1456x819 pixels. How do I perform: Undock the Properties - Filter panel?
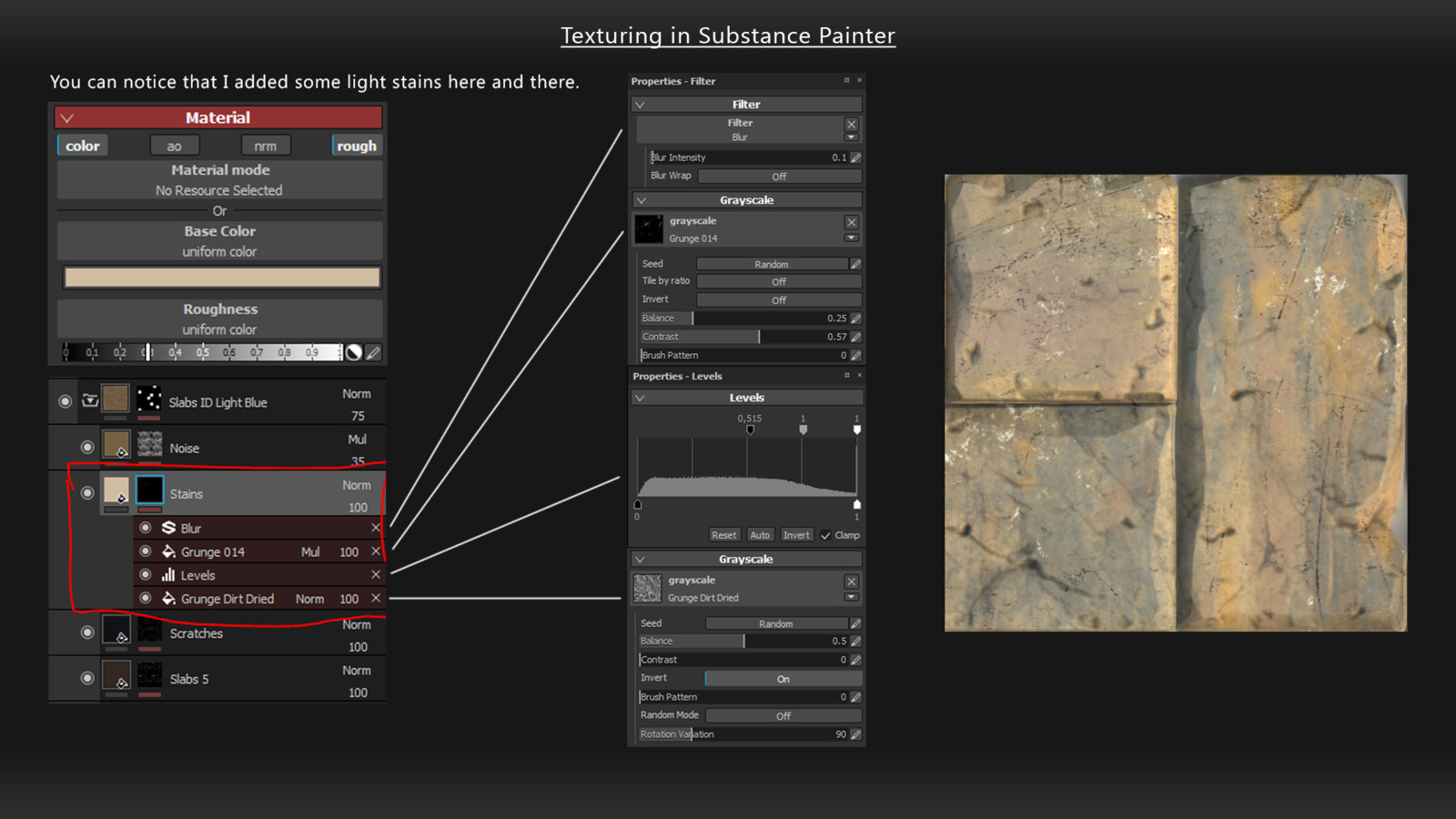846,81
